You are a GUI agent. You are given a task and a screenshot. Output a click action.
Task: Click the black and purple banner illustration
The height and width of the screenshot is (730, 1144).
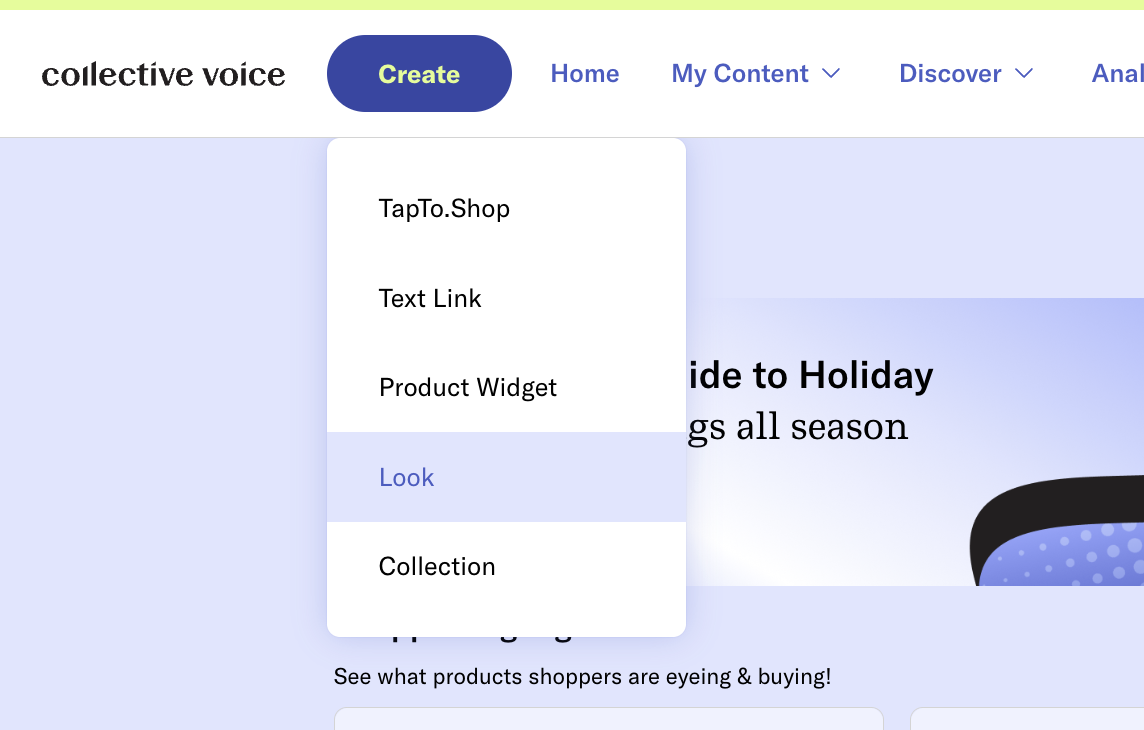(1057, 530)
